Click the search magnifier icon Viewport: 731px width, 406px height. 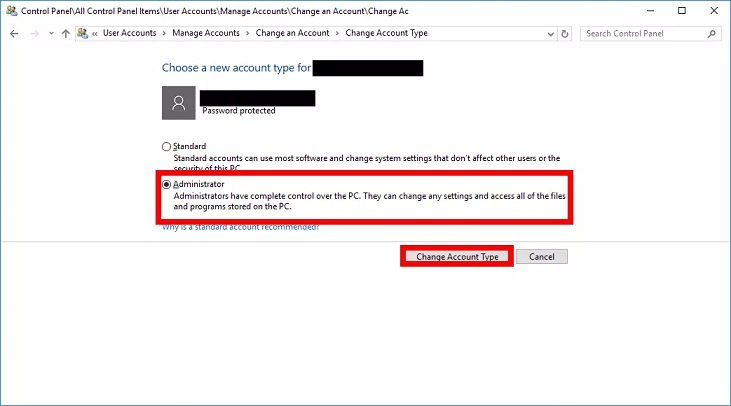pos(710,33)
